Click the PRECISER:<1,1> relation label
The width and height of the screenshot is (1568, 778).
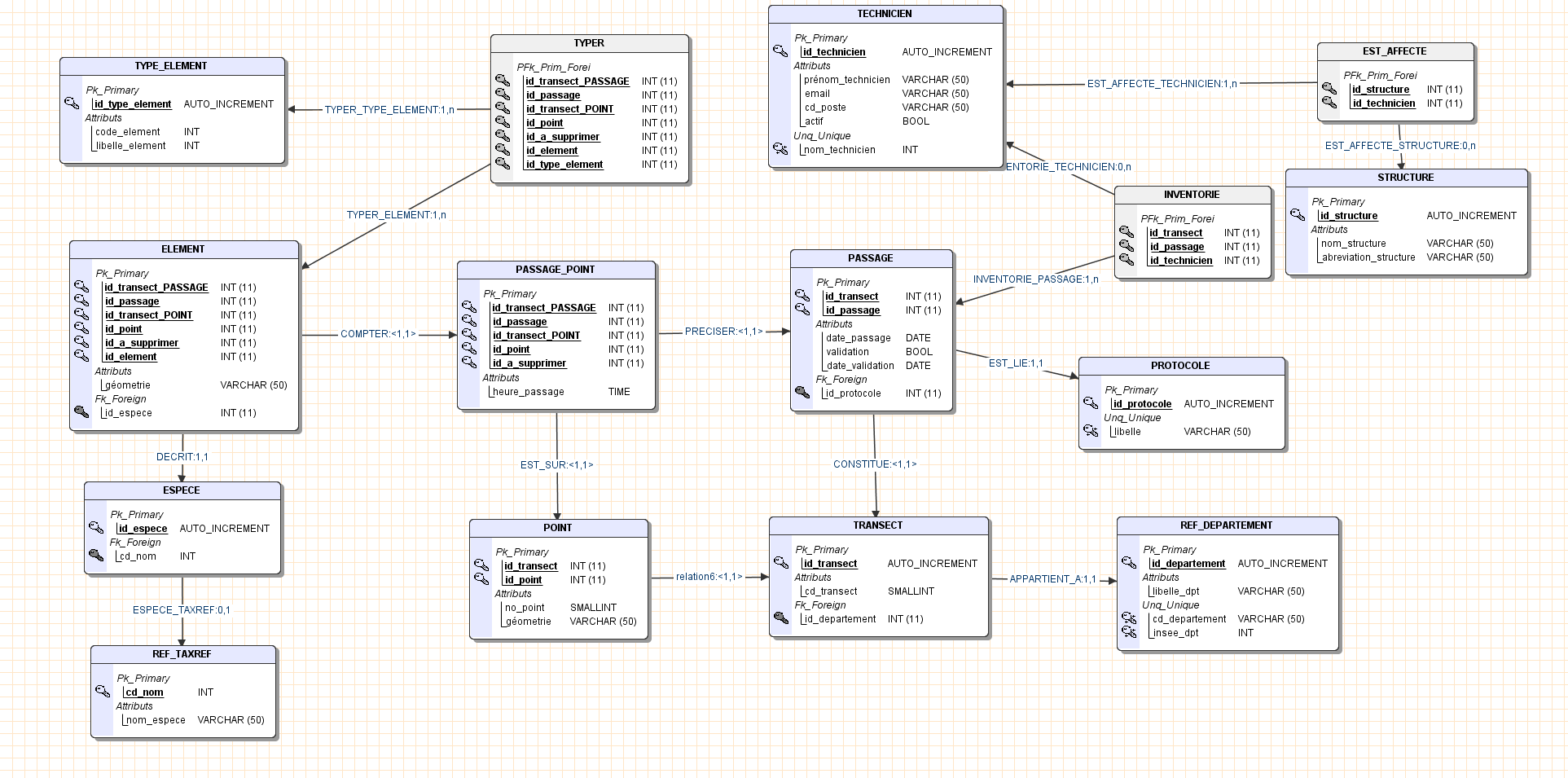click(x=723, y=332)
